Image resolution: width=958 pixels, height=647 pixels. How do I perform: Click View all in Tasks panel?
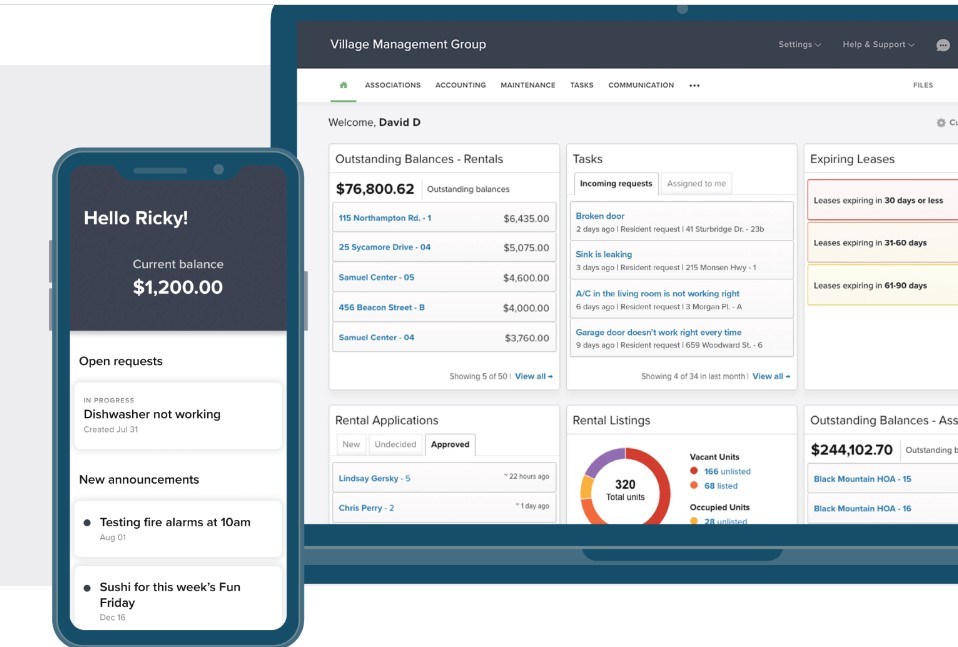tap(768, 377)
